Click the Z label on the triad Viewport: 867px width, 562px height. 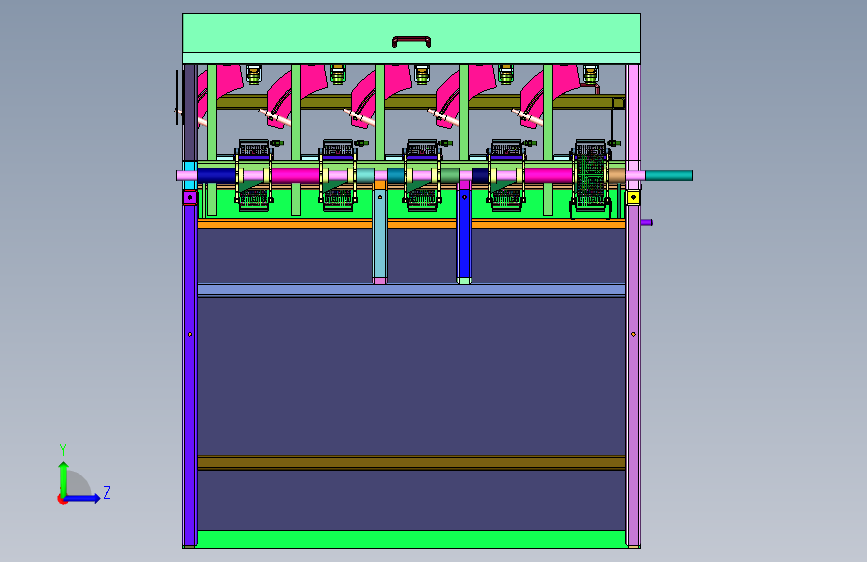pos(107,492)
